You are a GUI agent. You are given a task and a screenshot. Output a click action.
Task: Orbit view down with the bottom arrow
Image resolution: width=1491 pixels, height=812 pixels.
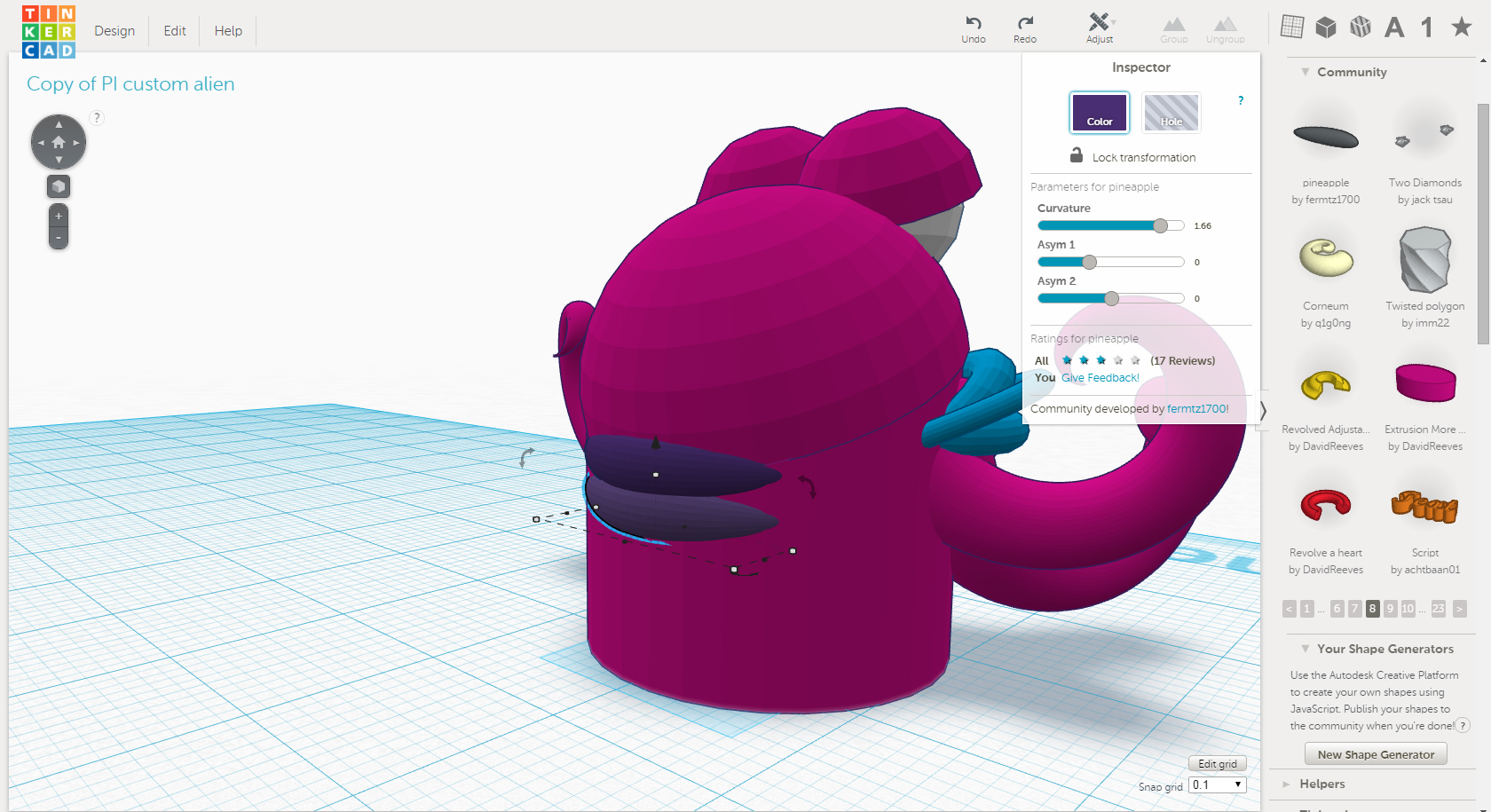coord(59,160)
